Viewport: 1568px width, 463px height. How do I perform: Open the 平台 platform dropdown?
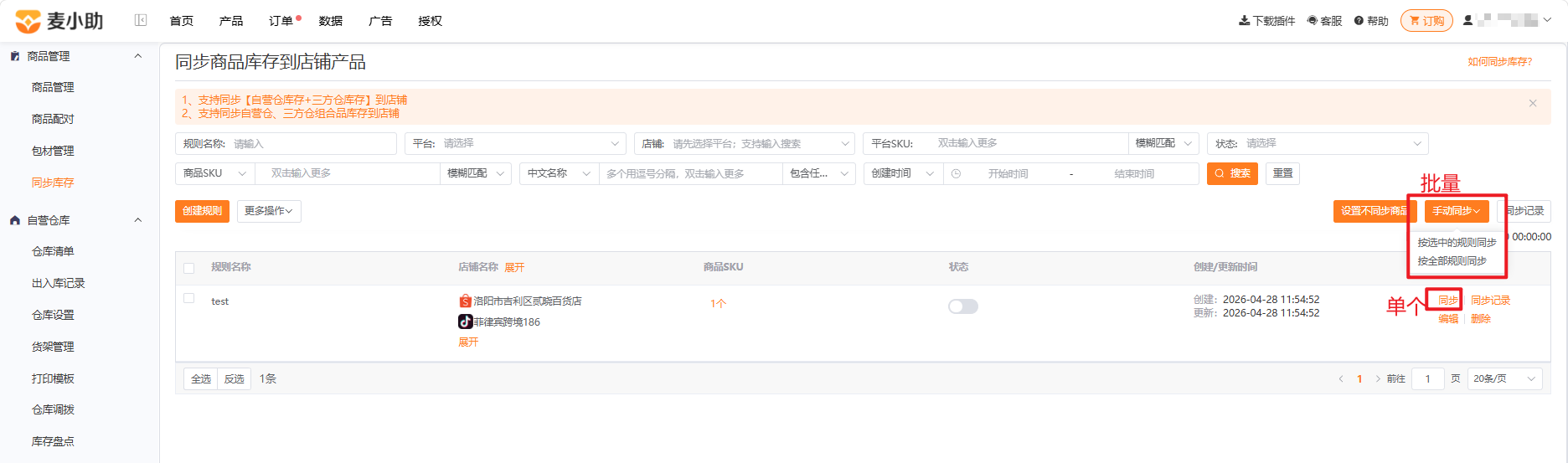pyautogui.click(x=515, y=143)
